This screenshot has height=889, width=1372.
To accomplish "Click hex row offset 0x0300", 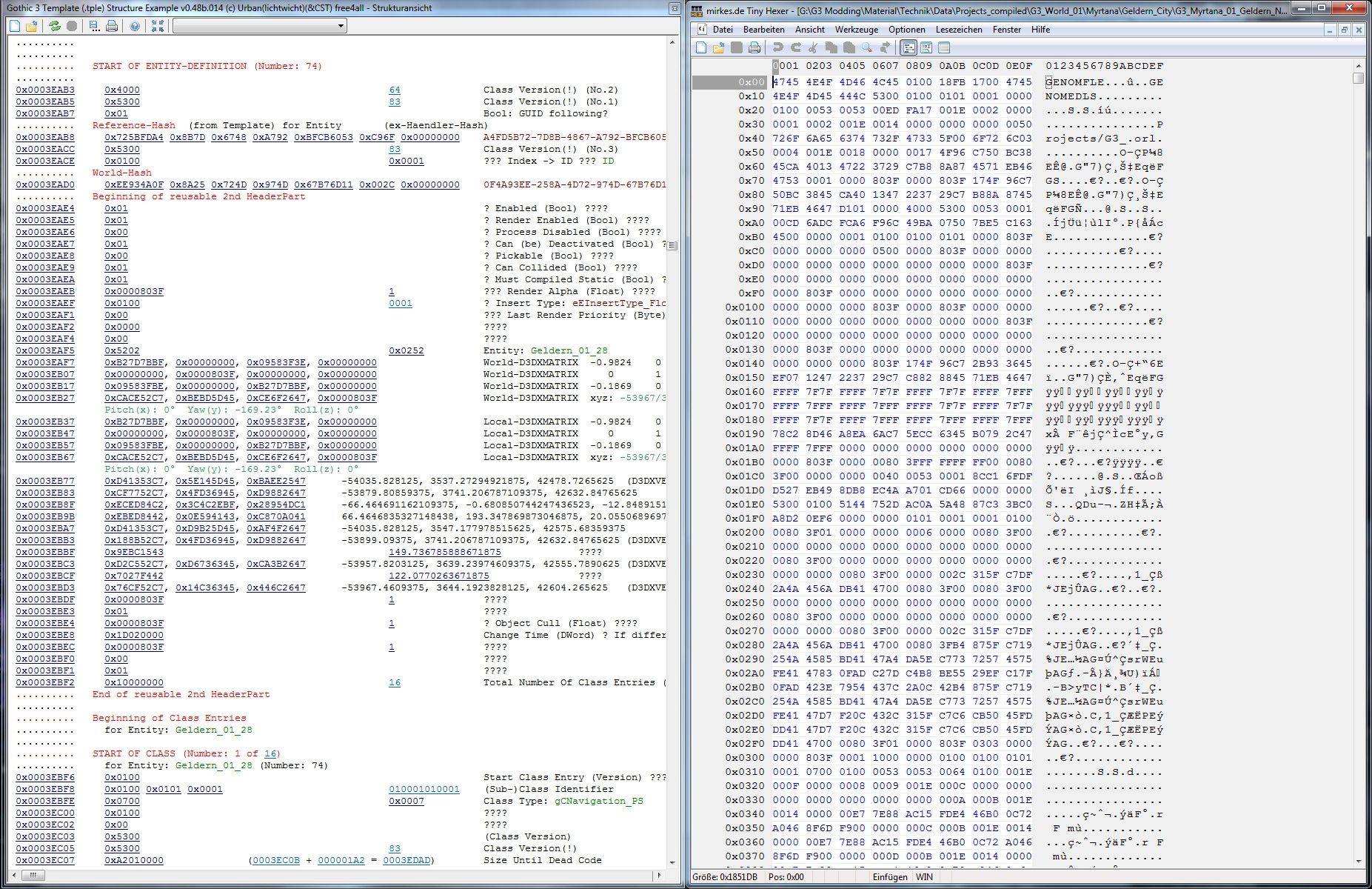I will (745, 758).
